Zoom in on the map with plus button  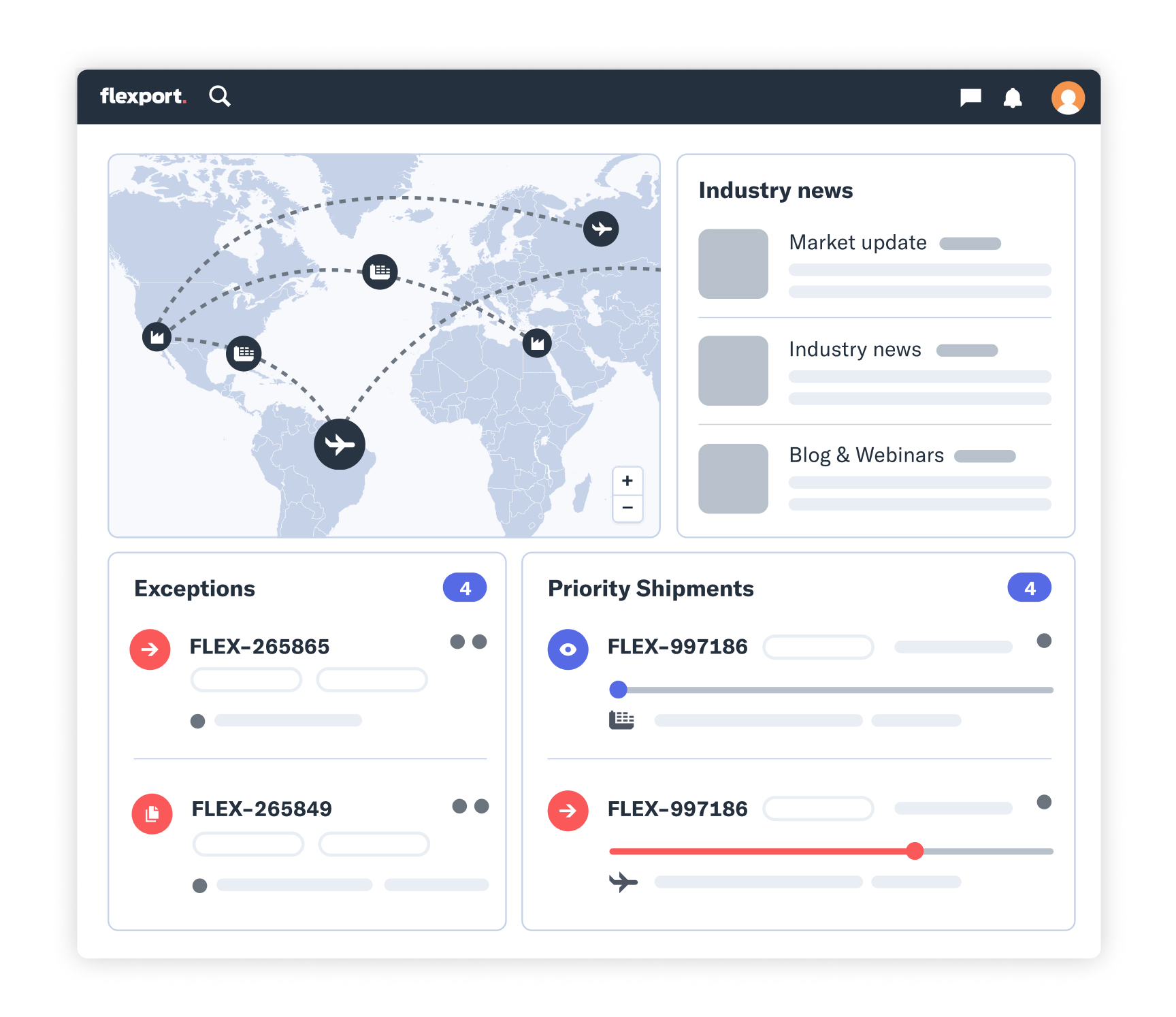point(627,481)
